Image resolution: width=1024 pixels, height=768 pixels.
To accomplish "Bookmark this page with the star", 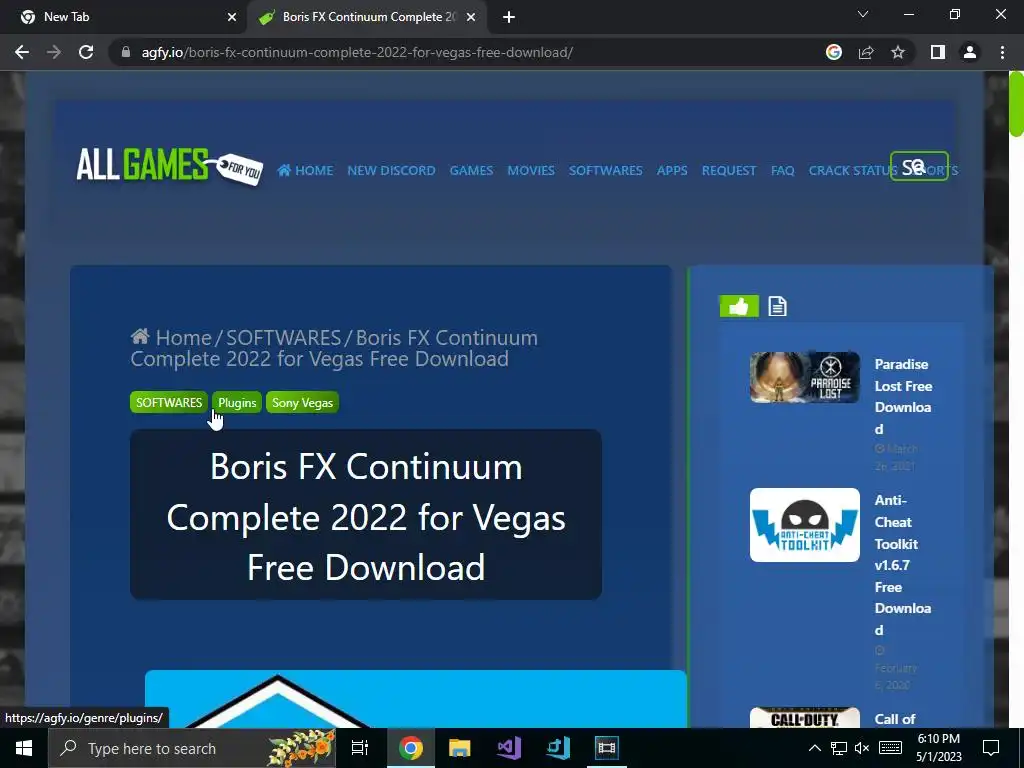I will 898,52.
